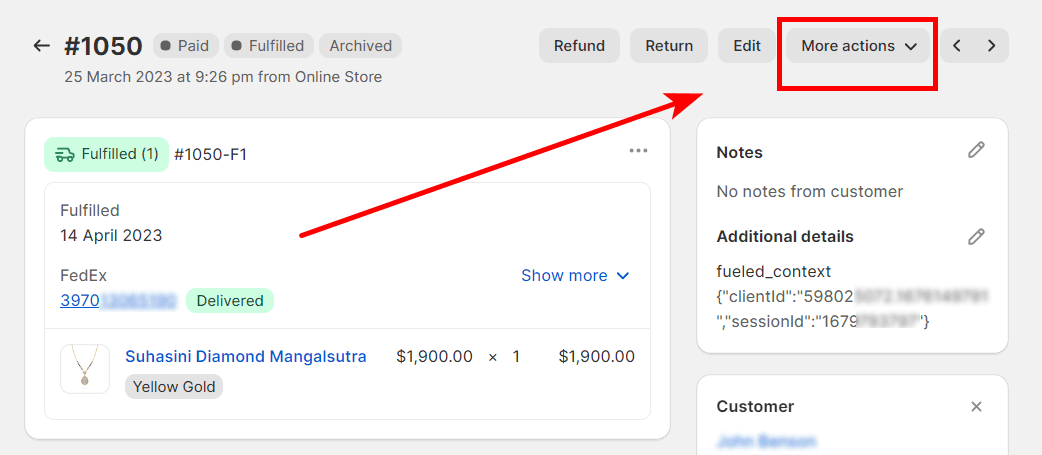This screenshot has width=1042, height=455.
Task: Click the unit price $1,900.00 before the × sign
Action: (x=435, y=357)
